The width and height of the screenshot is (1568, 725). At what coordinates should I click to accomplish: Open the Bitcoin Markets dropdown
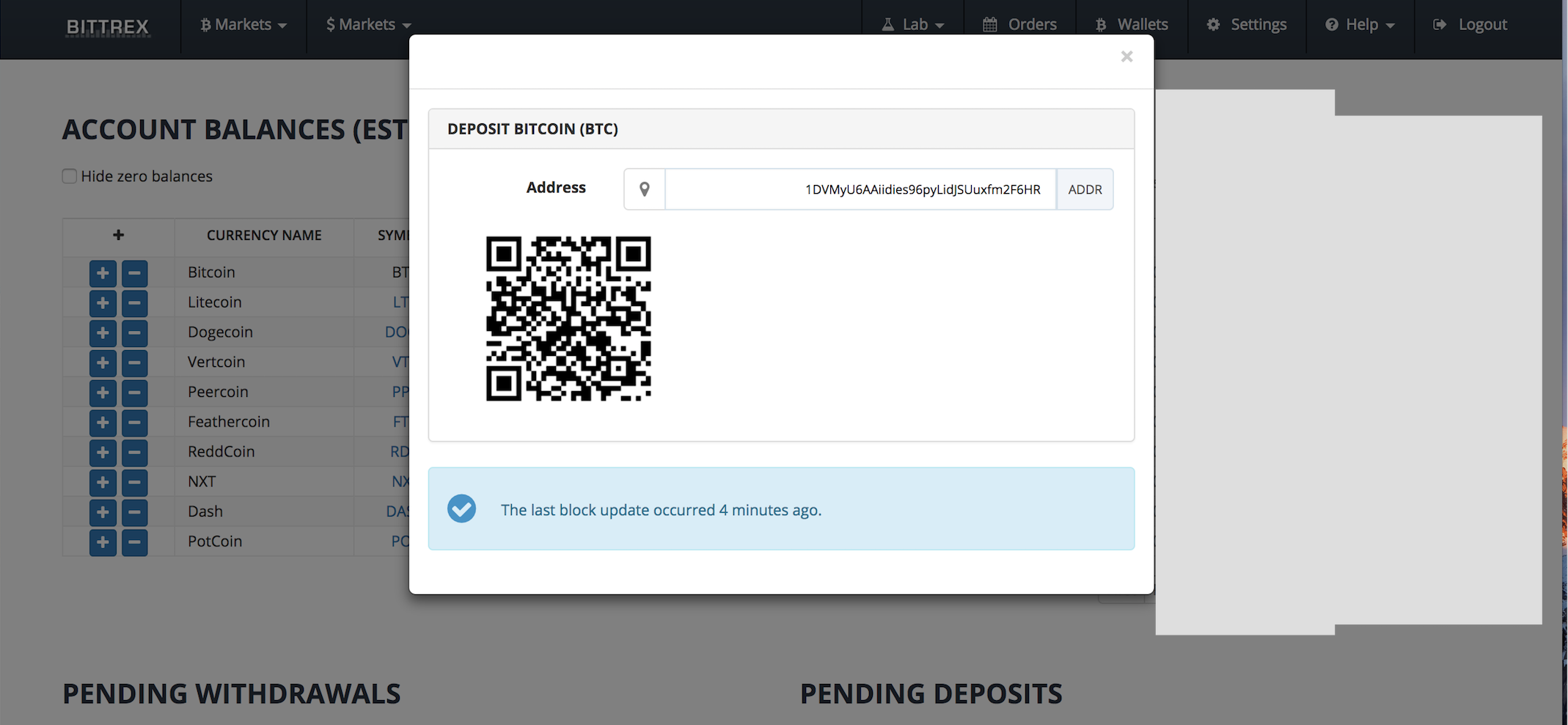pos(243,25)
